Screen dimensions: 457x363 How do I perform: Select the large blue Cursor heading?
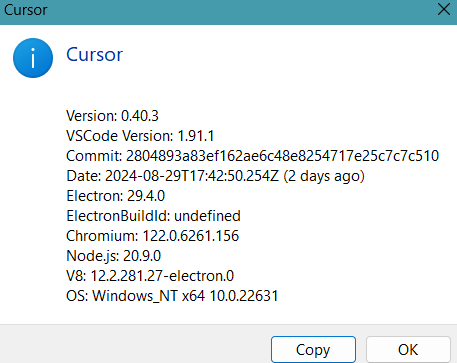tap(95, 55)
